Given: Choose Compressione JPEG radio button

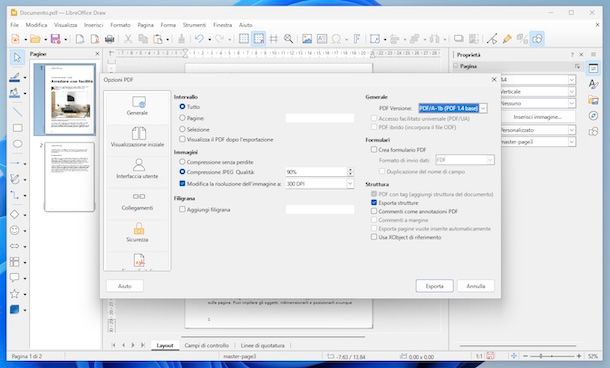Looking at the screenshot, I should point(182,172).
